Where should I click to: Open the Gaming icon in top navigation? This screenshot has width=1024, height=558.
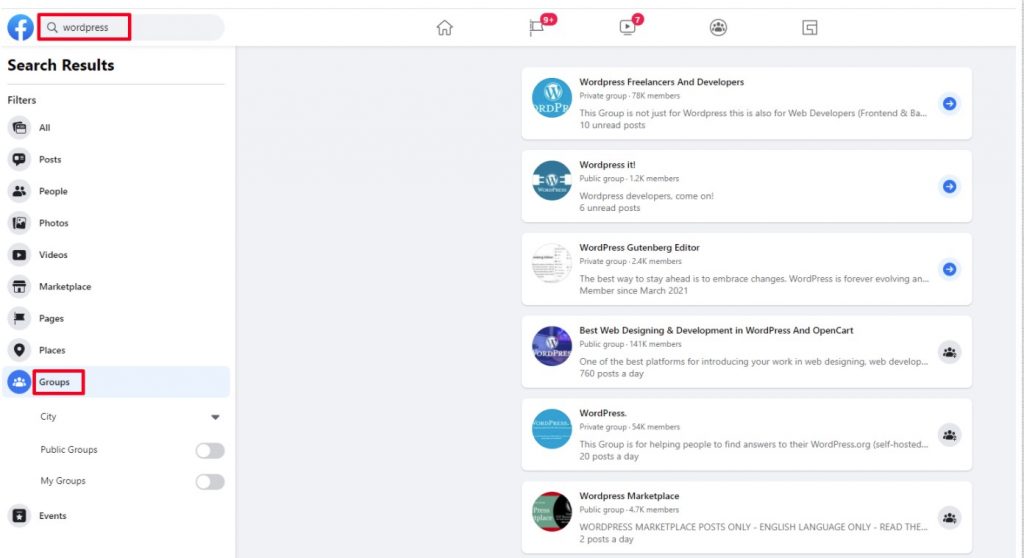coord(810,28)
